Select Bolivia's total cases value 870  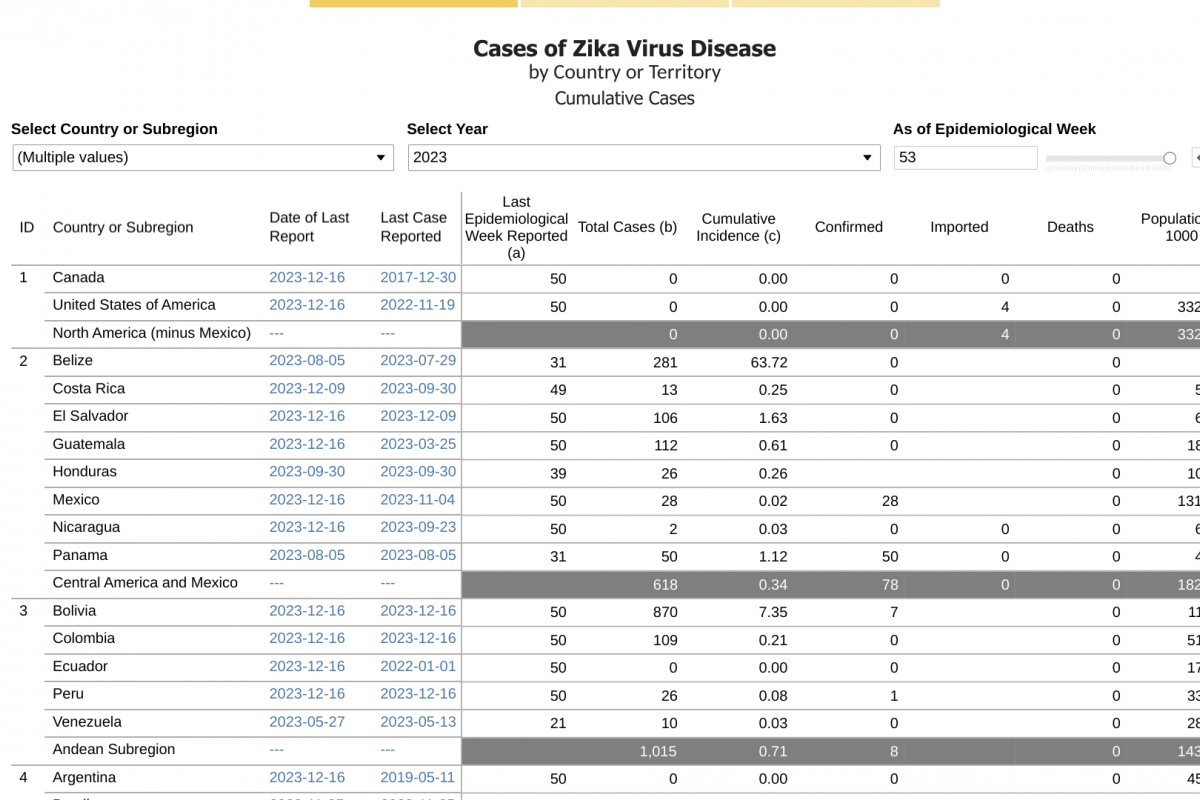664,612
